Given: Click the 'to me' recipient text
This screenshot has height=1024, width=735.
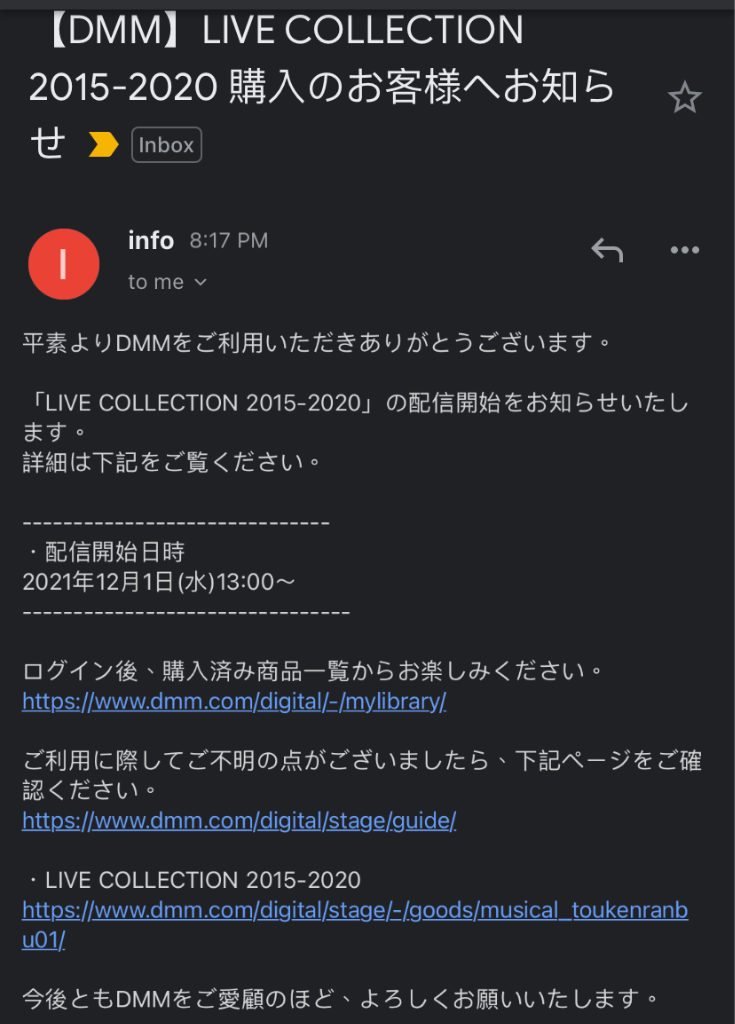Looking at the screenshot, I should click(156, 282).
